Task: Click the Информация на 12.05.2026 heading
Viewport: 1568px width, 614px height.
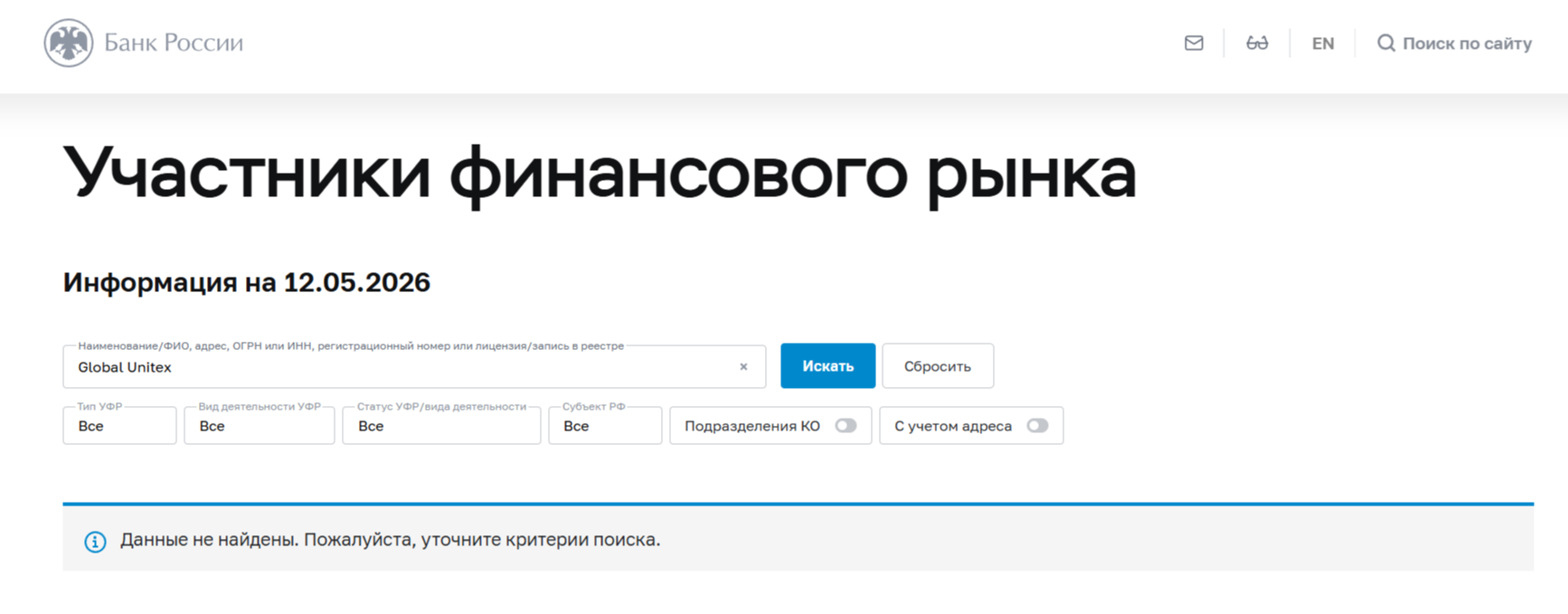Action: [246, 282]
